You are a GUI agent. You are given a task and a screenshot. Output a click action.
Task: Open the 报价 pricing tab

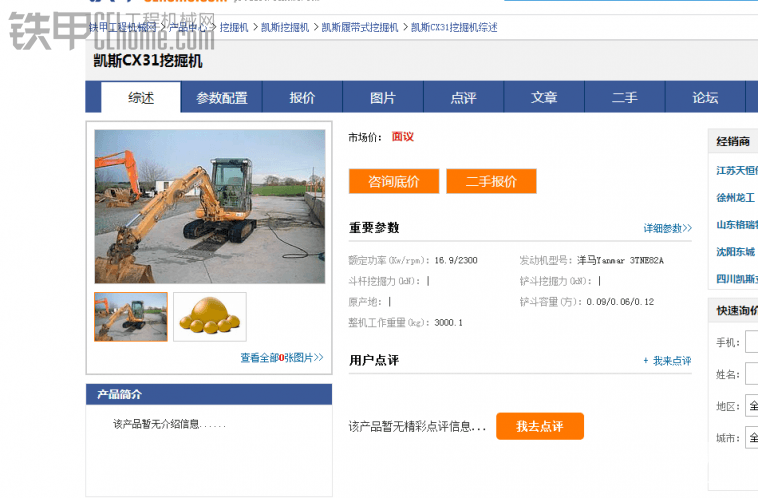coord(302,98)
